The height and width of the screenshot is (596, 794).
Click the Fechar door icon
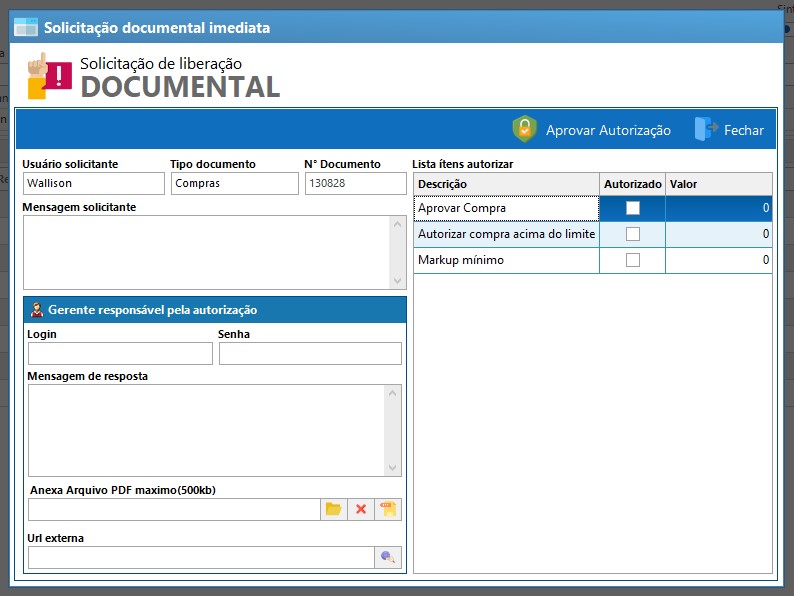pyautogui.click(x=705, y=129)
